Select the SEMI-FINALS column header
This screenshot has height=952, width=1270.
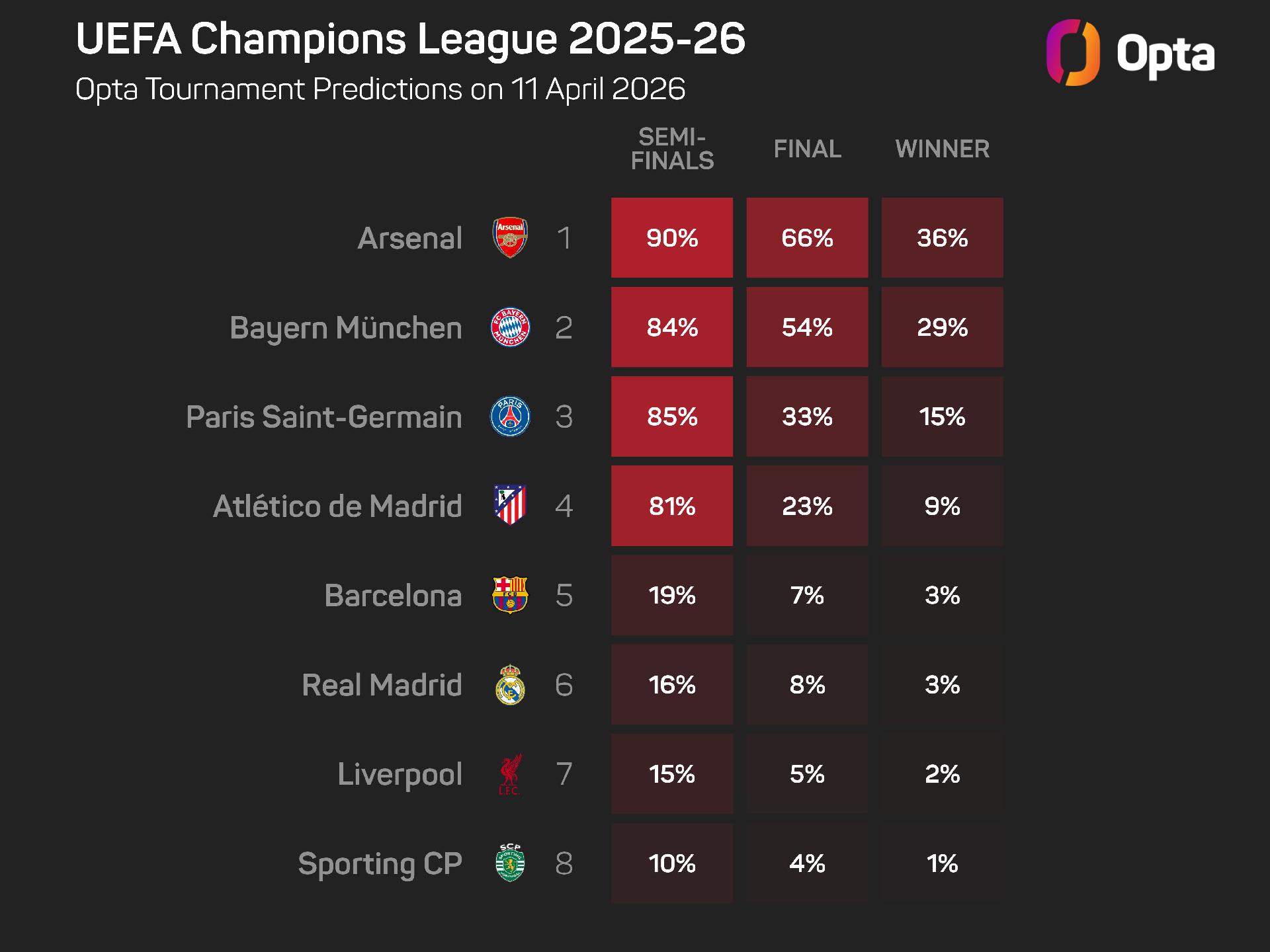point(672,149)
